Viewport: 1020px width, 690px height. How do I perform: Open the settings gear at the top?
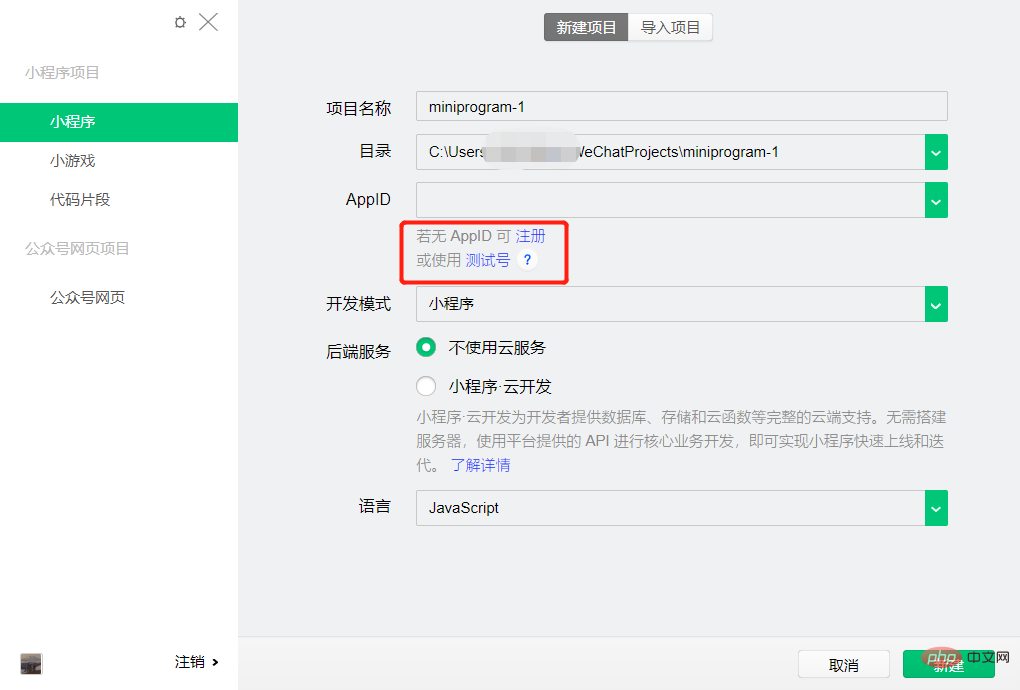[x=180, y=21]
